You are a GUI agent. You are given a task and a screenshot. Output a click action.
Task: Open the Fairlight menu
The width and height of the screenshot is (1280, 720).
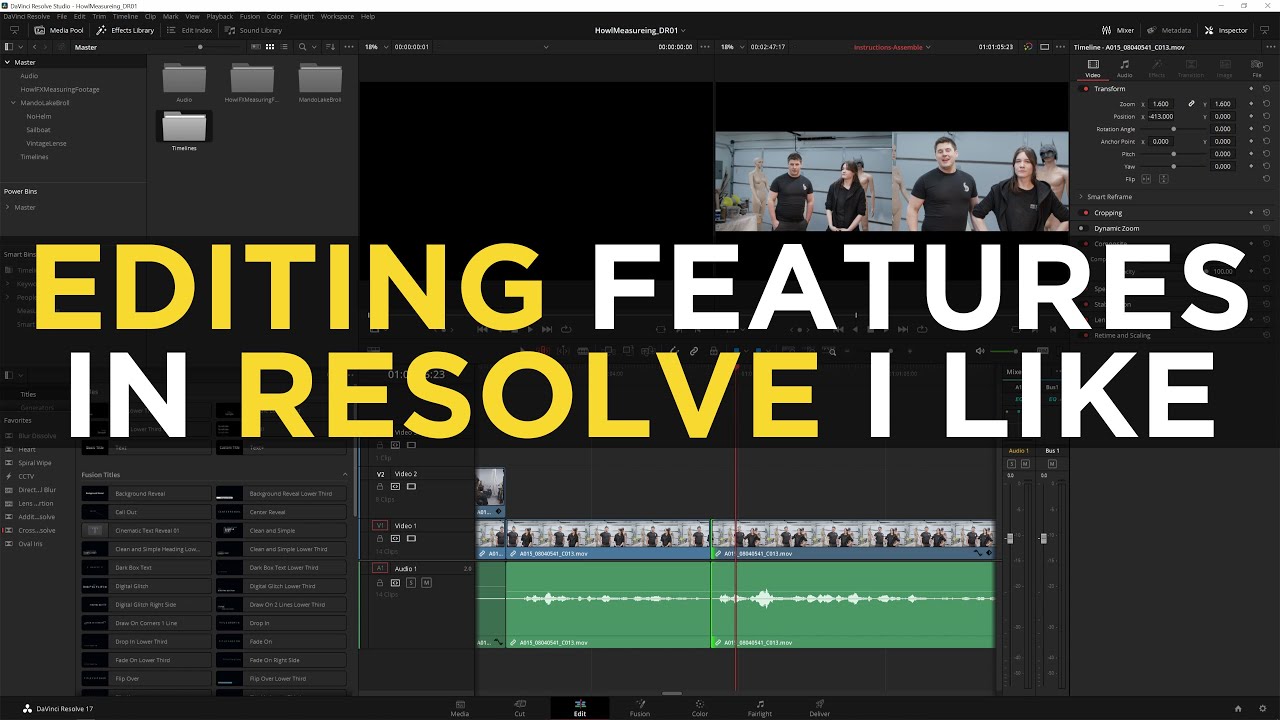pos(301,16)
